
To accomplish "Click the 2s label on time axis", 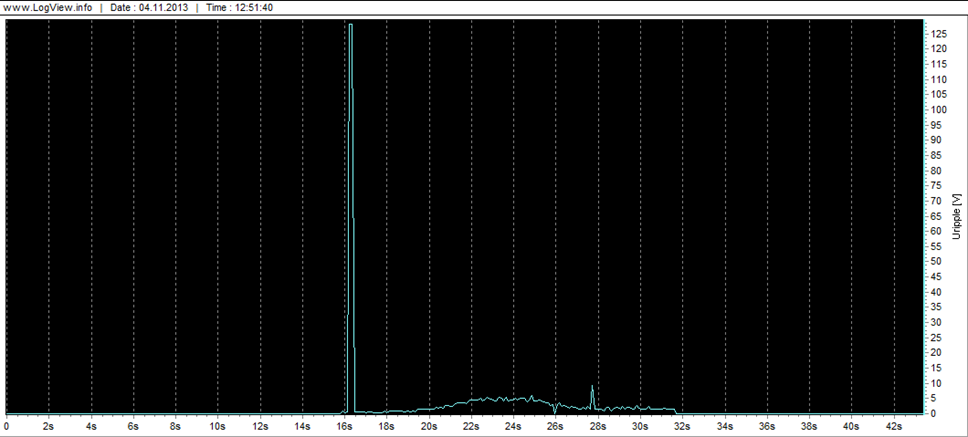I will tap(49, 426).
